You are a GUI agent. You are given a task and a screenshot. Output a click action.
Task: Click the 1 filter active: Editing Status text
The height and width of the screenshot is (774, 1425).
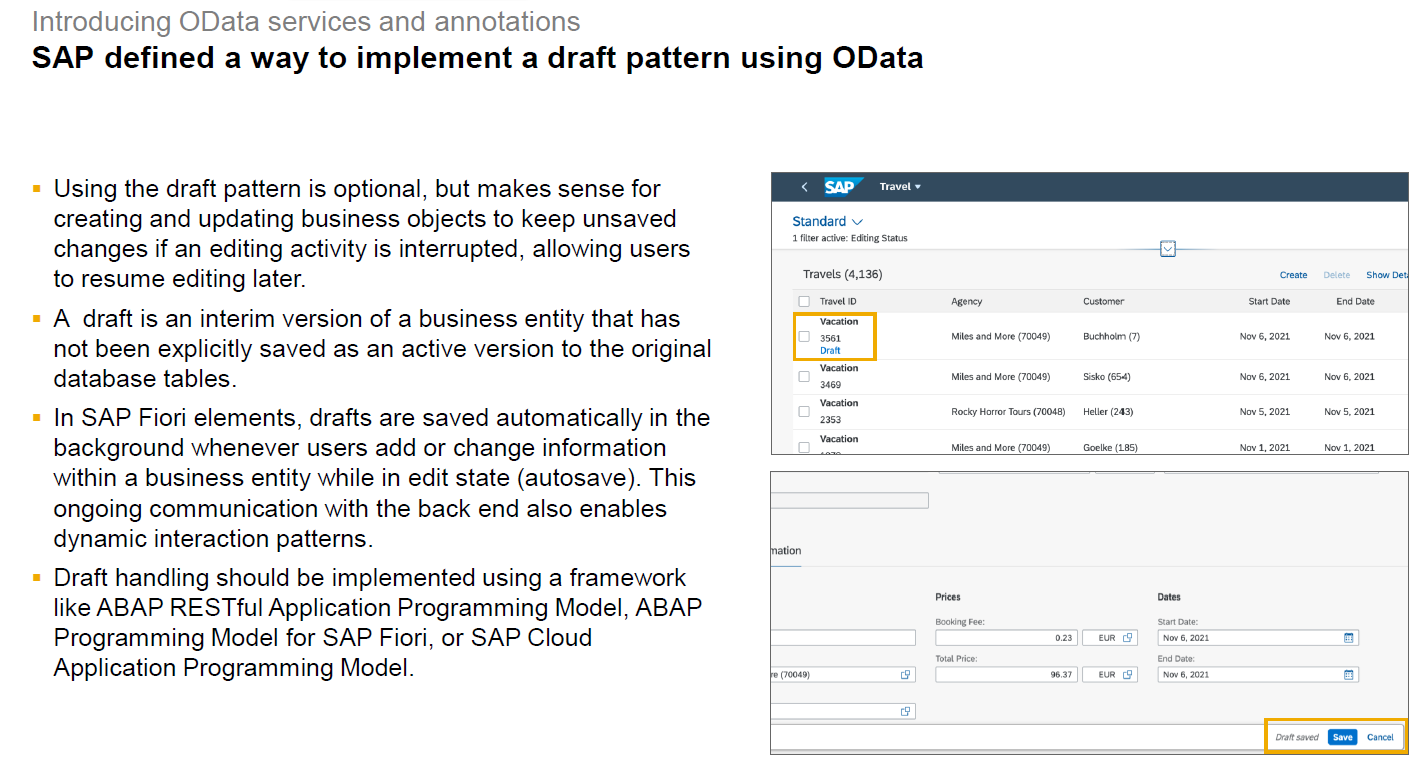850,238
